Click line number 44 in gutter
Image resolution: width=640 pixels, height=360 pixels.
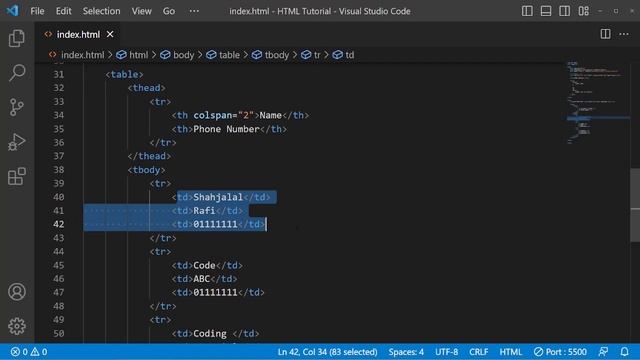click(59, 251)
